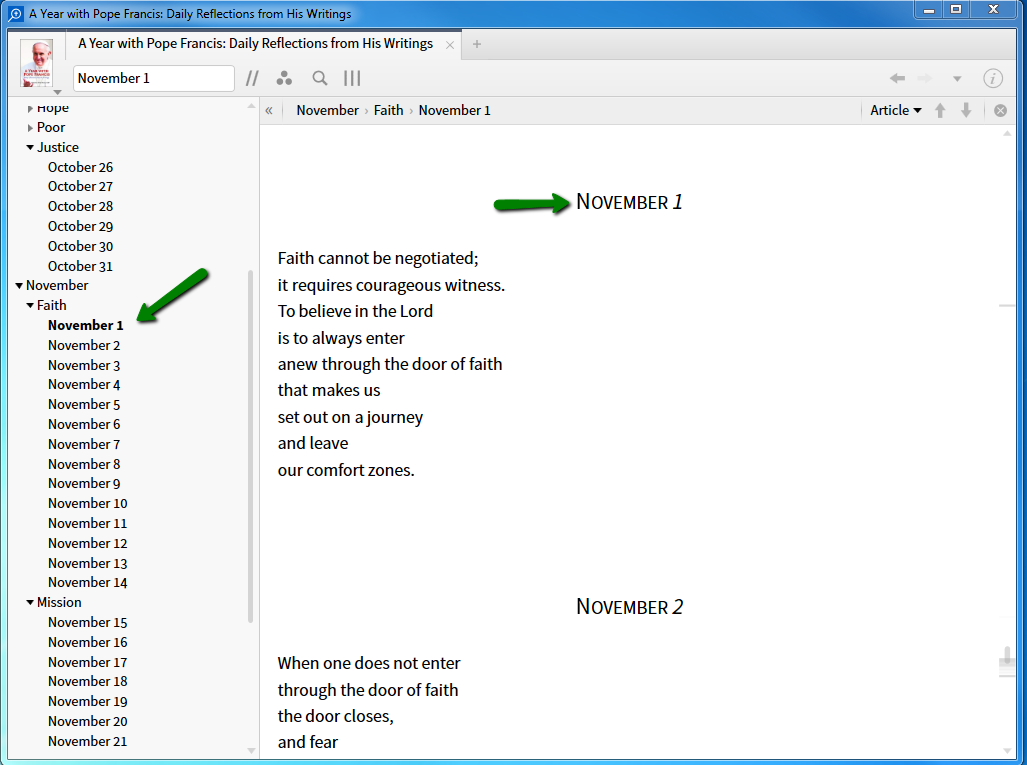The image size is (1027, 765).
Task: Click the reading pane scroll-down arrow
Action: (x=1007, y=751)
